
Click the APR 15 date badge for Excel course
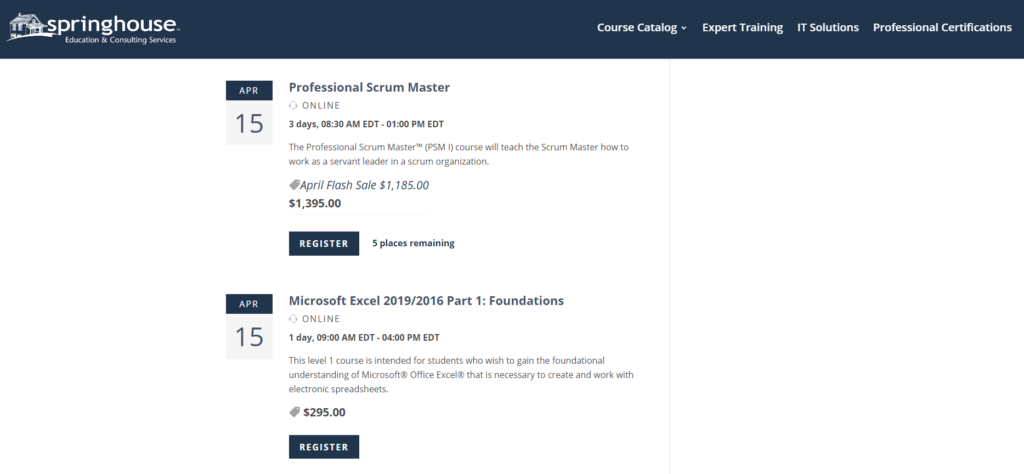[249, 326]
